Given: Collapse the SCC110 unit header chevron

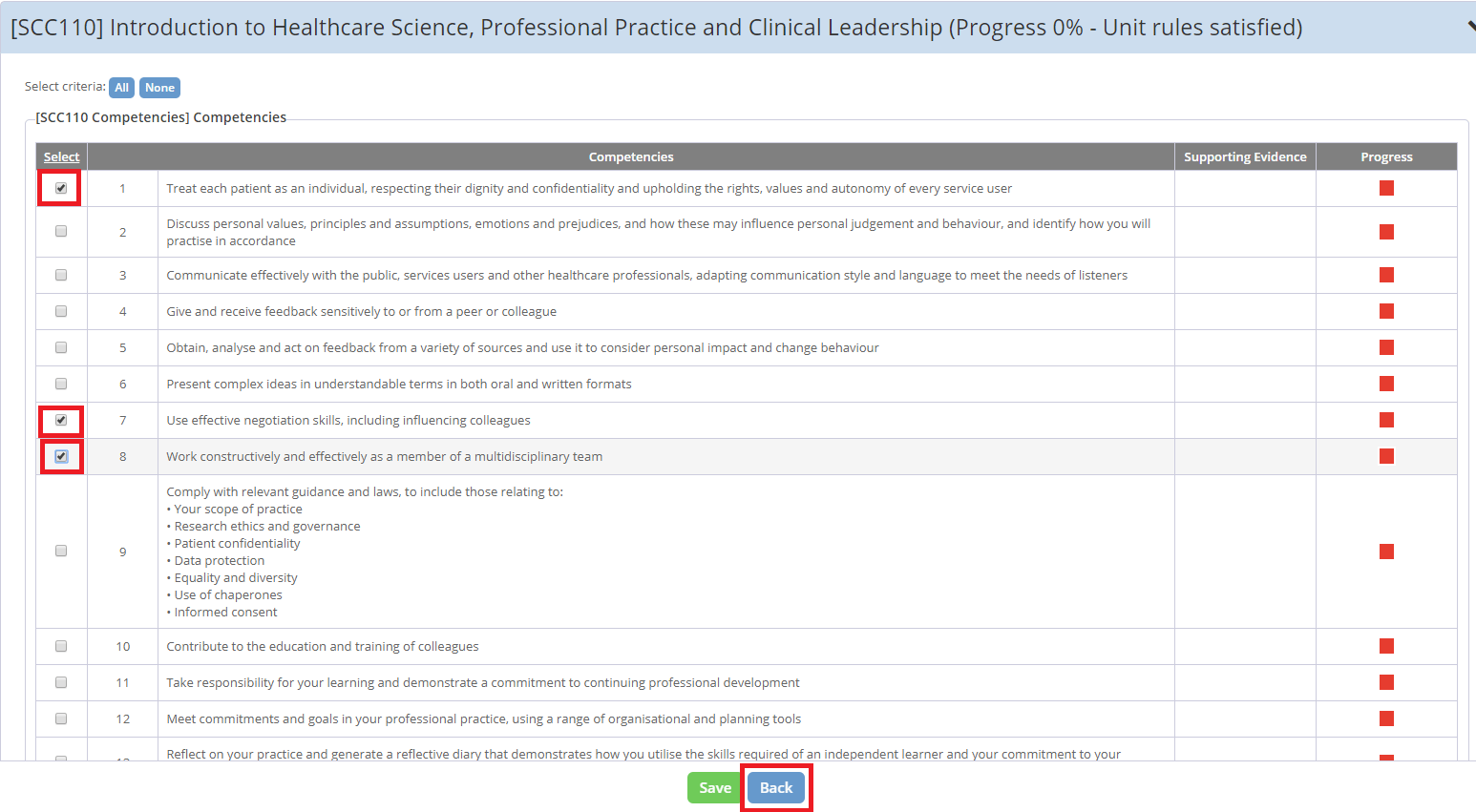Looking at the screenshot, I should 1470,27.
